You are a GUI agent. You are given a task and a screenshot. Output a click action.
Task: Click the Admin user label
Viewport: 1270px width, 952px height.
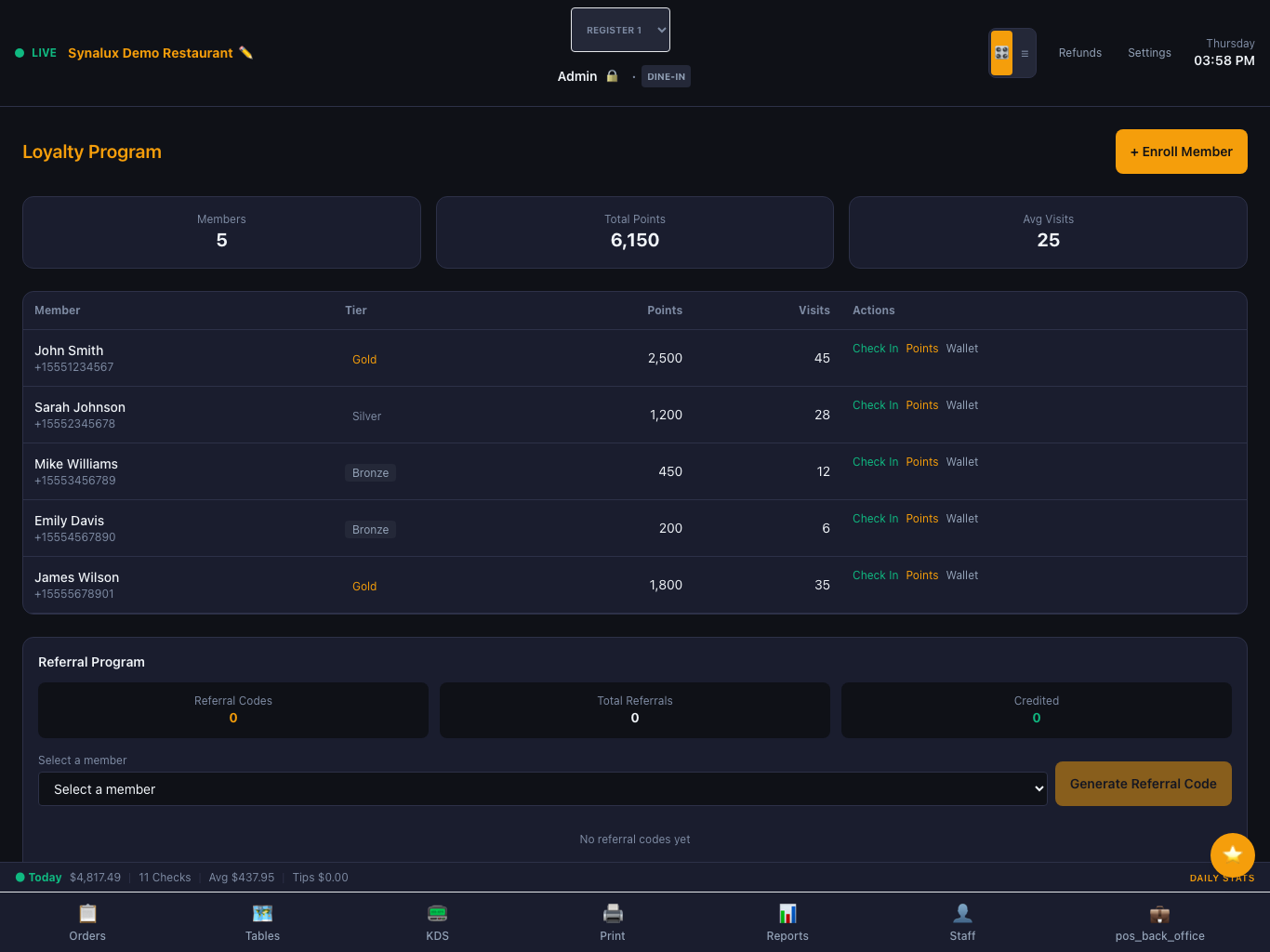577,76
